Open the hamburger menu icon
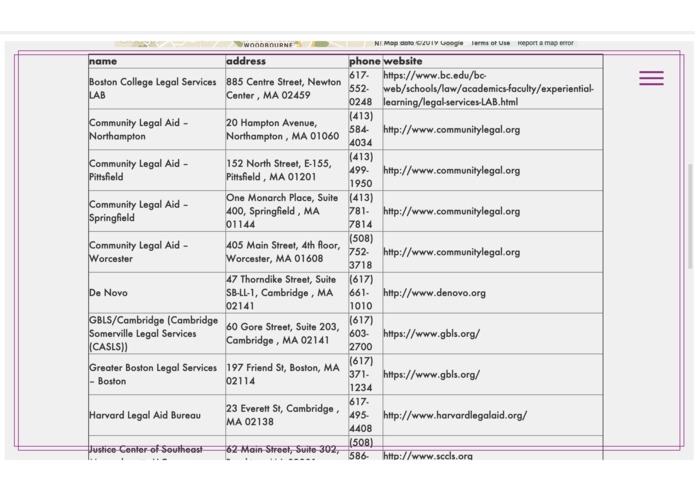695x494 pixels. coord(651,78)
